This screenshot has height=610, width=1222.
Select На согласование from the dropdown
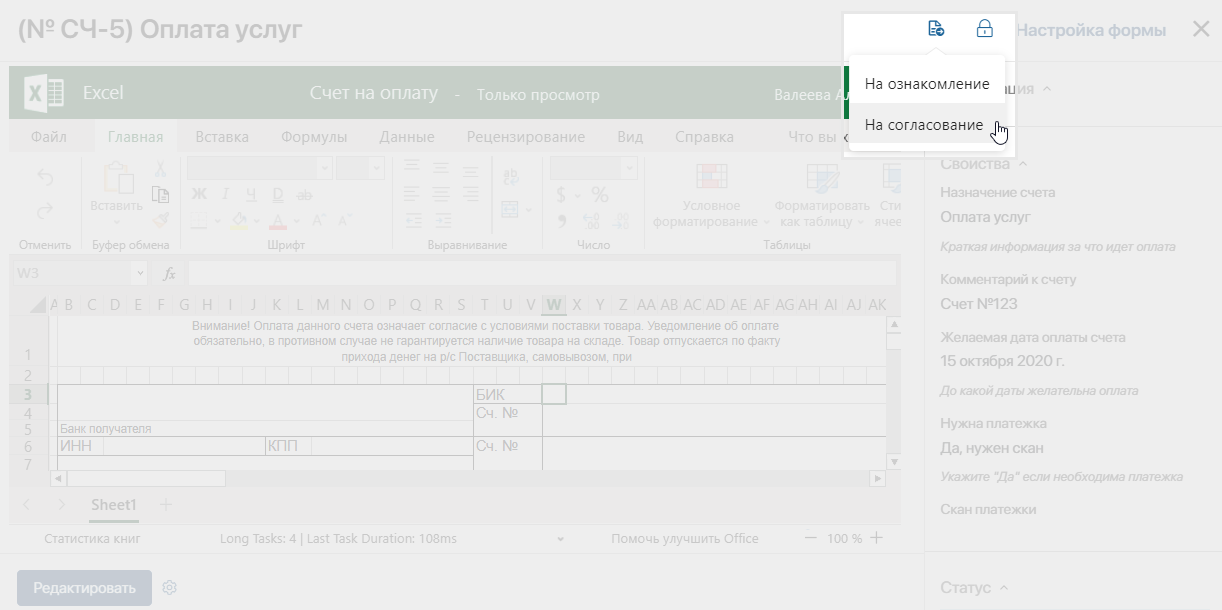924,125
